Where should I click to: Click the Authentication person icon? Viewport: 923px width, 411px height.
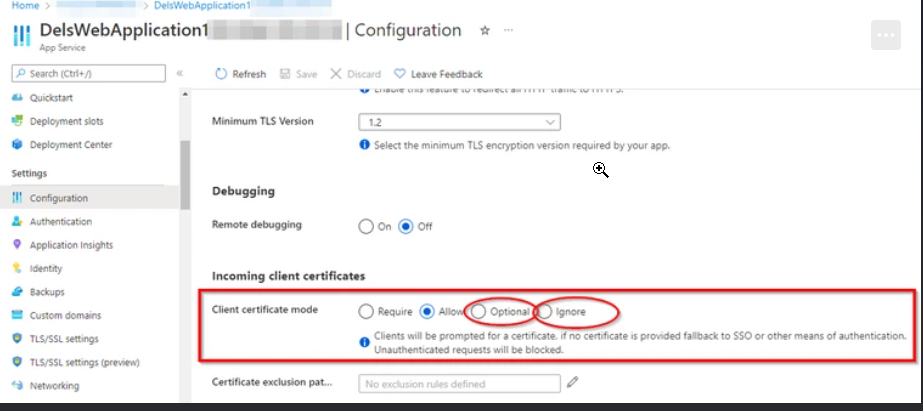[17, 221]
